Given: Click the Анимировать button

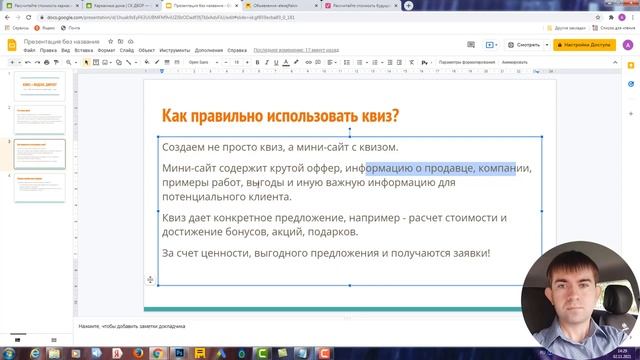Looking at the screenshot, I should [515, 62].
